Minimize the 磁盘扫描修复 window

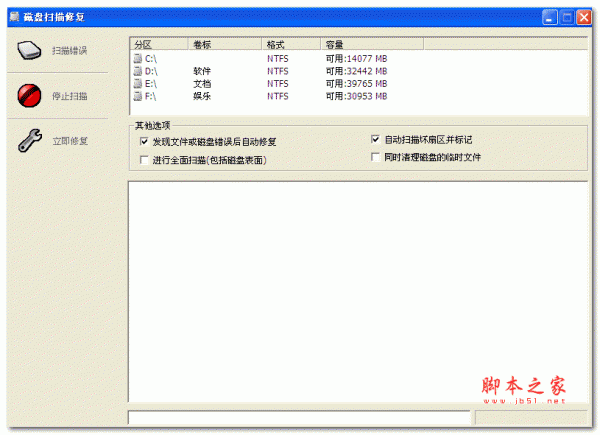(x=549, y=17)
